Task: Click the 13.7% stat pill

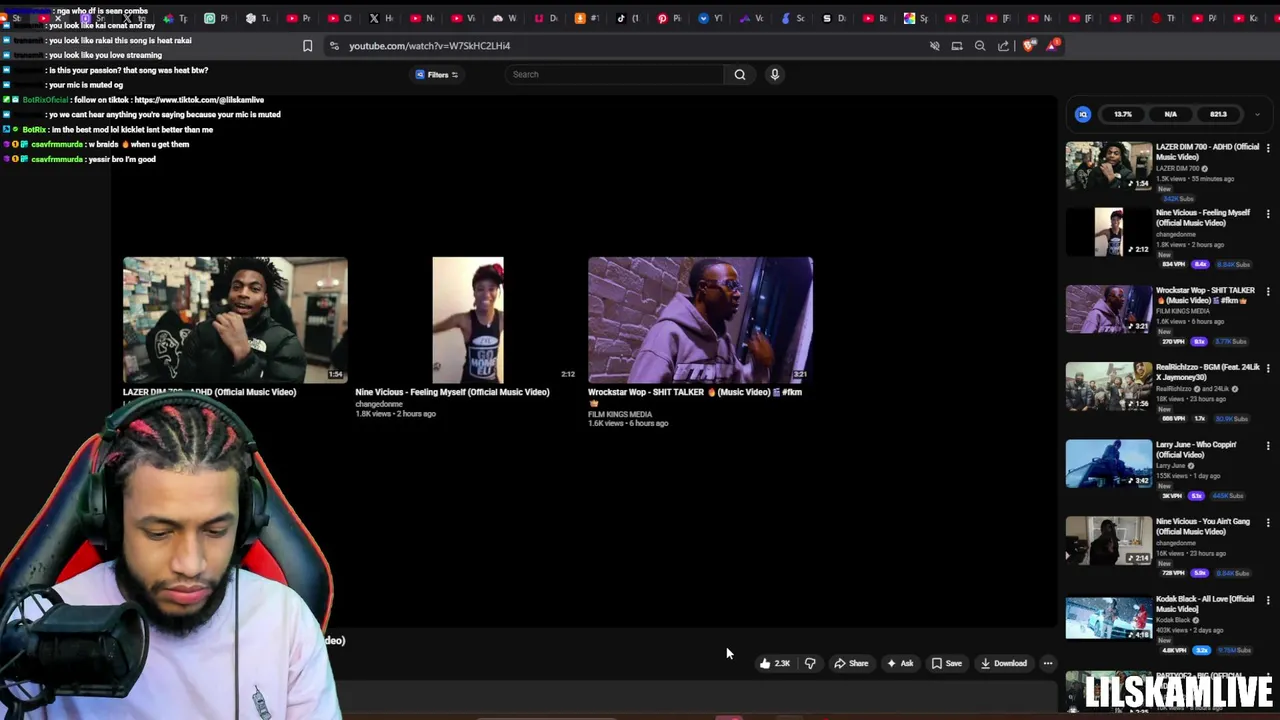Action: (1123, 114)
